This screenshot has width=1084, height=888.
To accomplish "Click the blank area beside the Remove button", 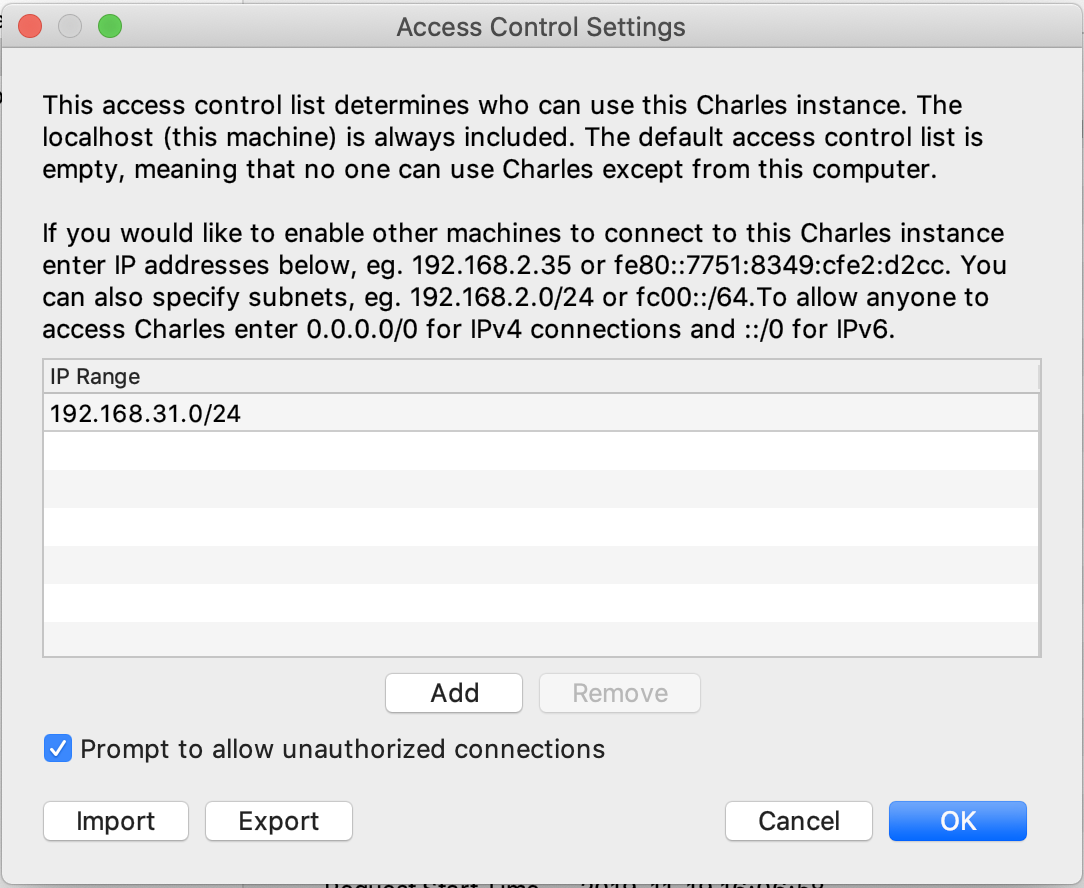I will 870,693.
